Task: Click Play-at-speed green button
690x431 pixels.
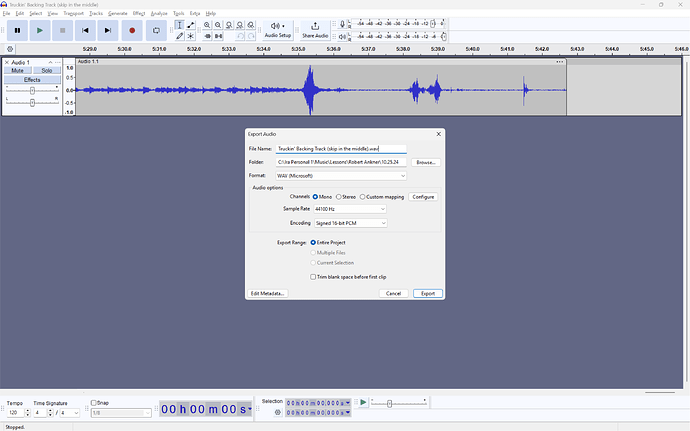Action: click(x=363, y=402)
